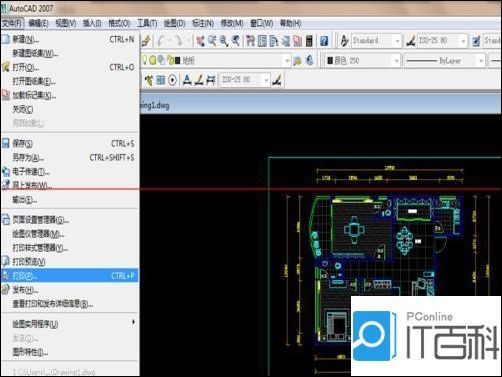
Task: Open Plotter Manager (M) menu item
Action: click(x=70, y=234)
